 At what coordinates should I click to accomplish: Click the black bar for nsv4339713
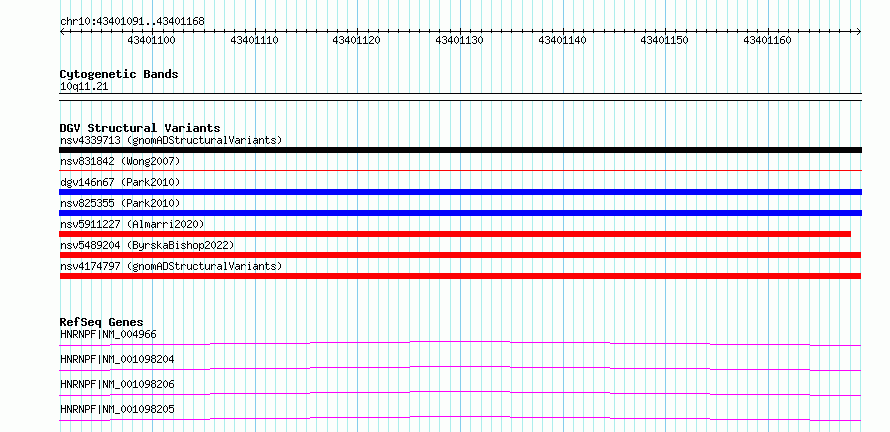pos(460,150)
